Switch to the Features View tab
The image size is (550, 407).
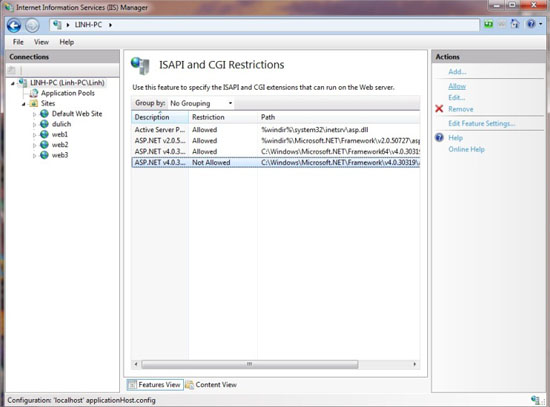click(155, 385)
